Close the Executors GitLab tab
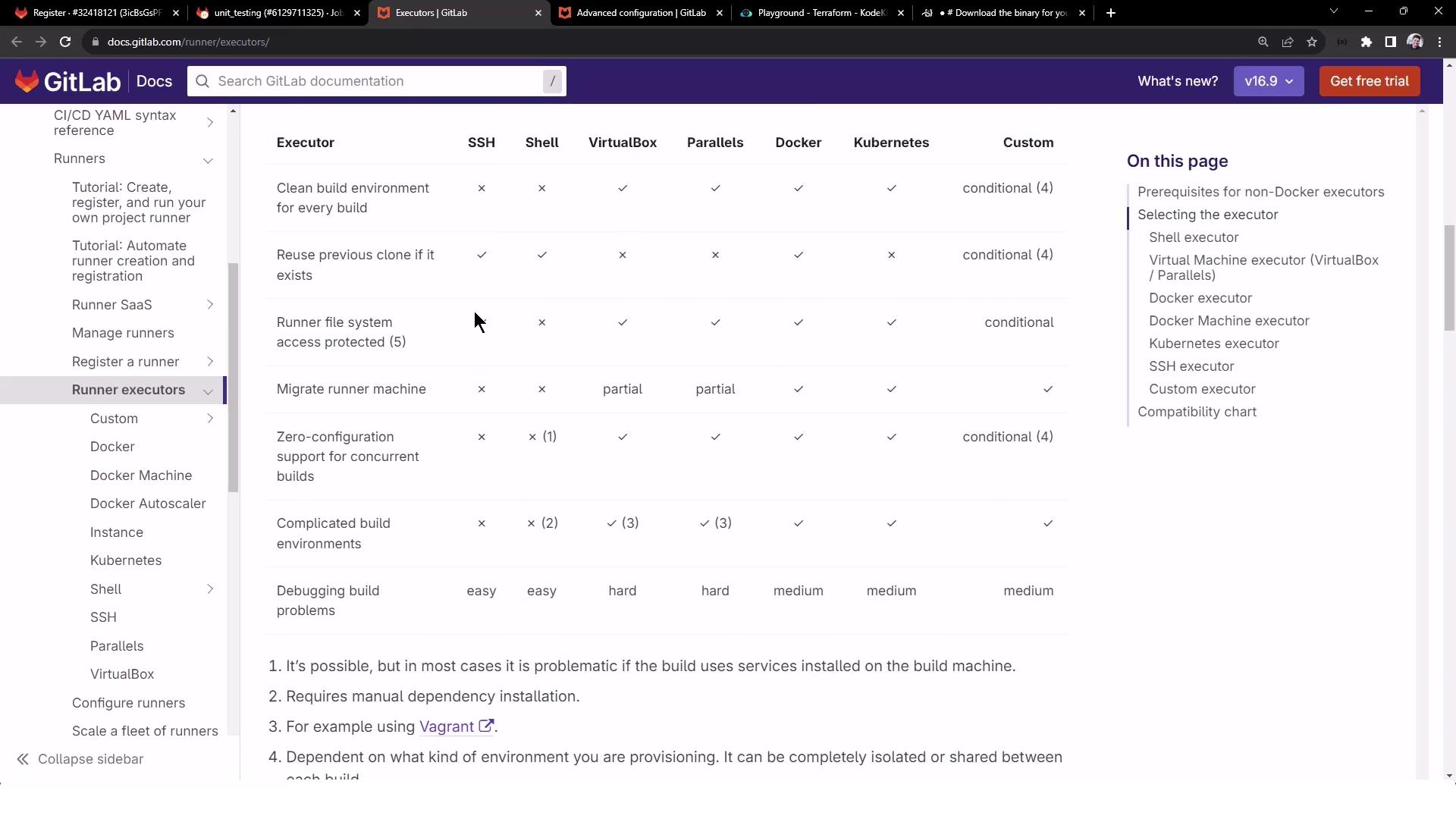 (538, 13)
